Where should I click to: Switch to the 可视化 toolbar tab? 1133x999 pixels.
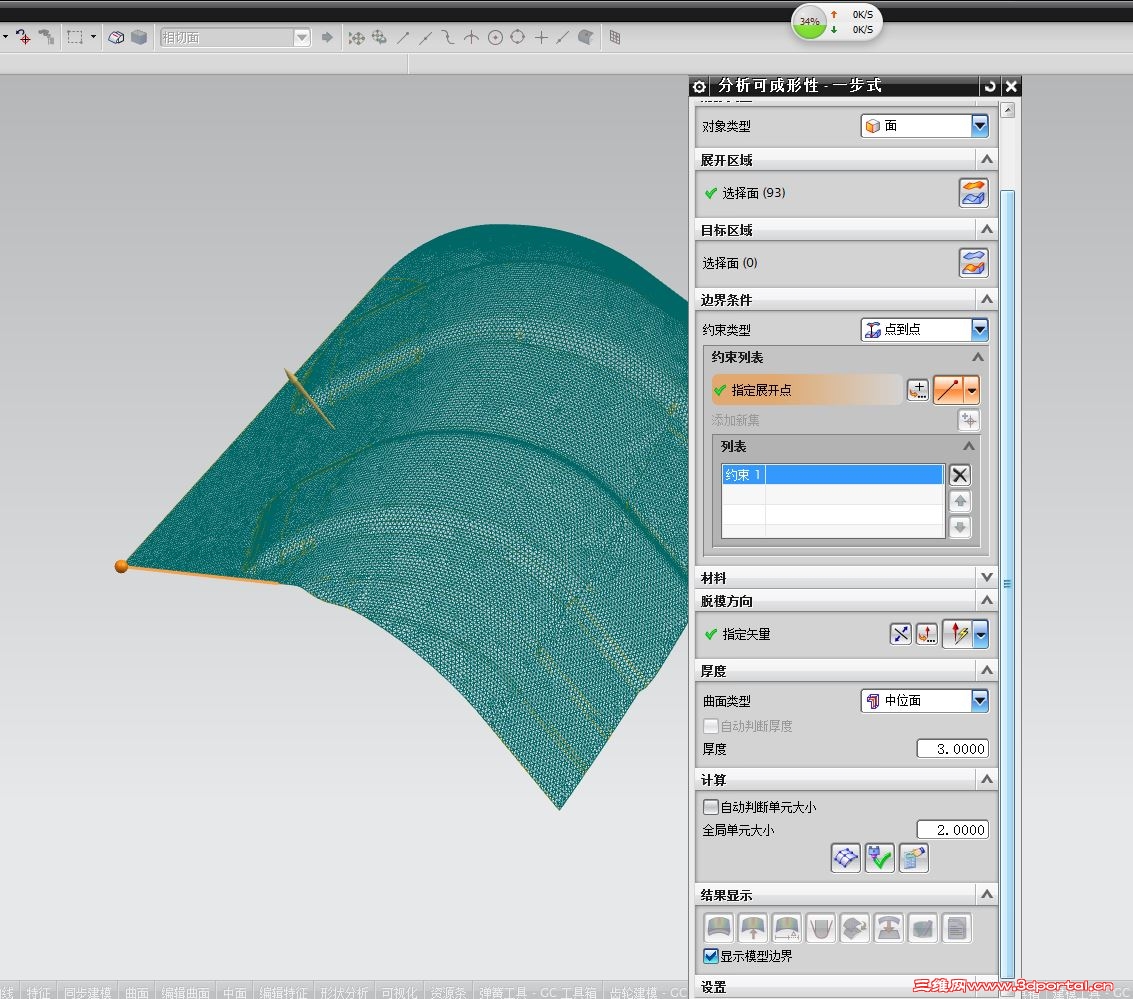coord(400,992)
